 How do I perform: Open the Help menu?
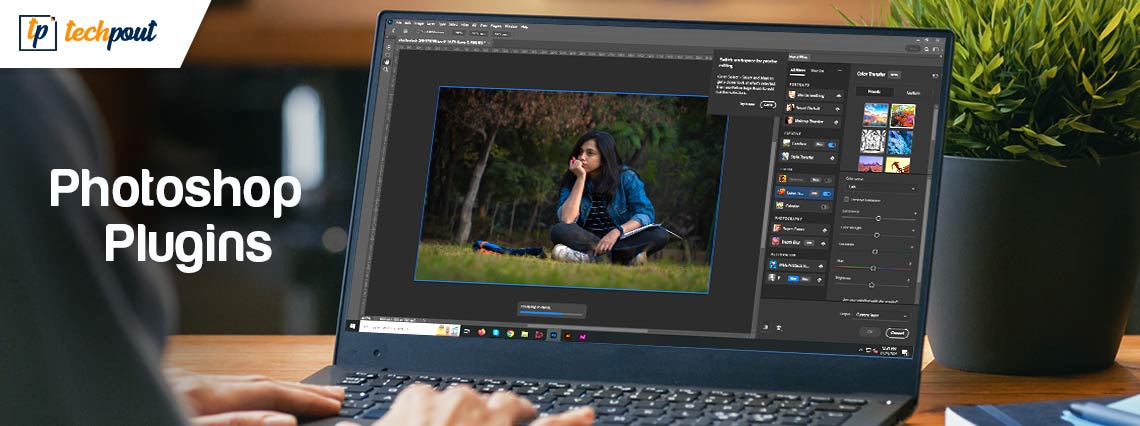click(524, 27)
